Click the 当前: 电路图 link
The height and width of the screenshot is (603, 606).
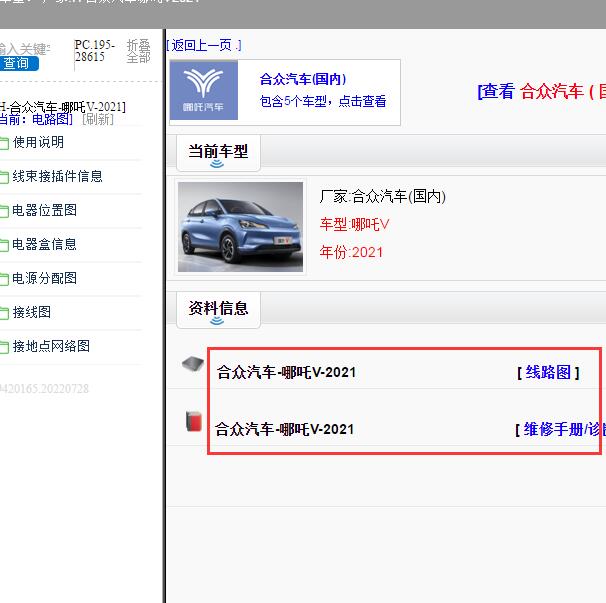tap(36, 119)
